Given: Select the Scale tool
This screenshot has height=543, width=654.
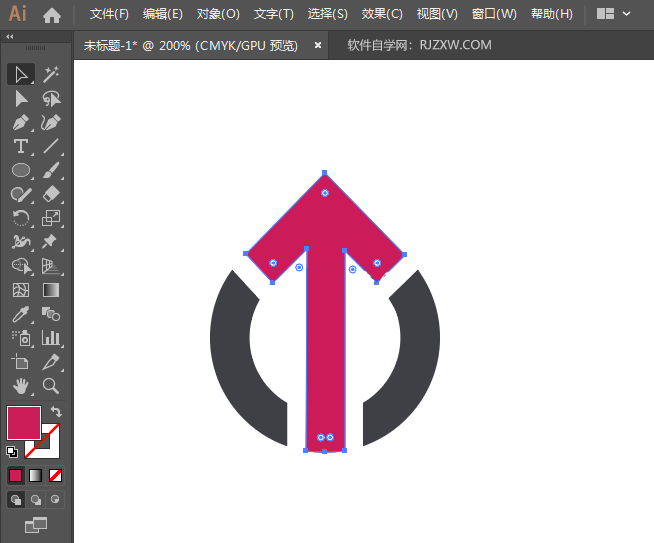Looking at the screenshot, I should coord(51,218).
